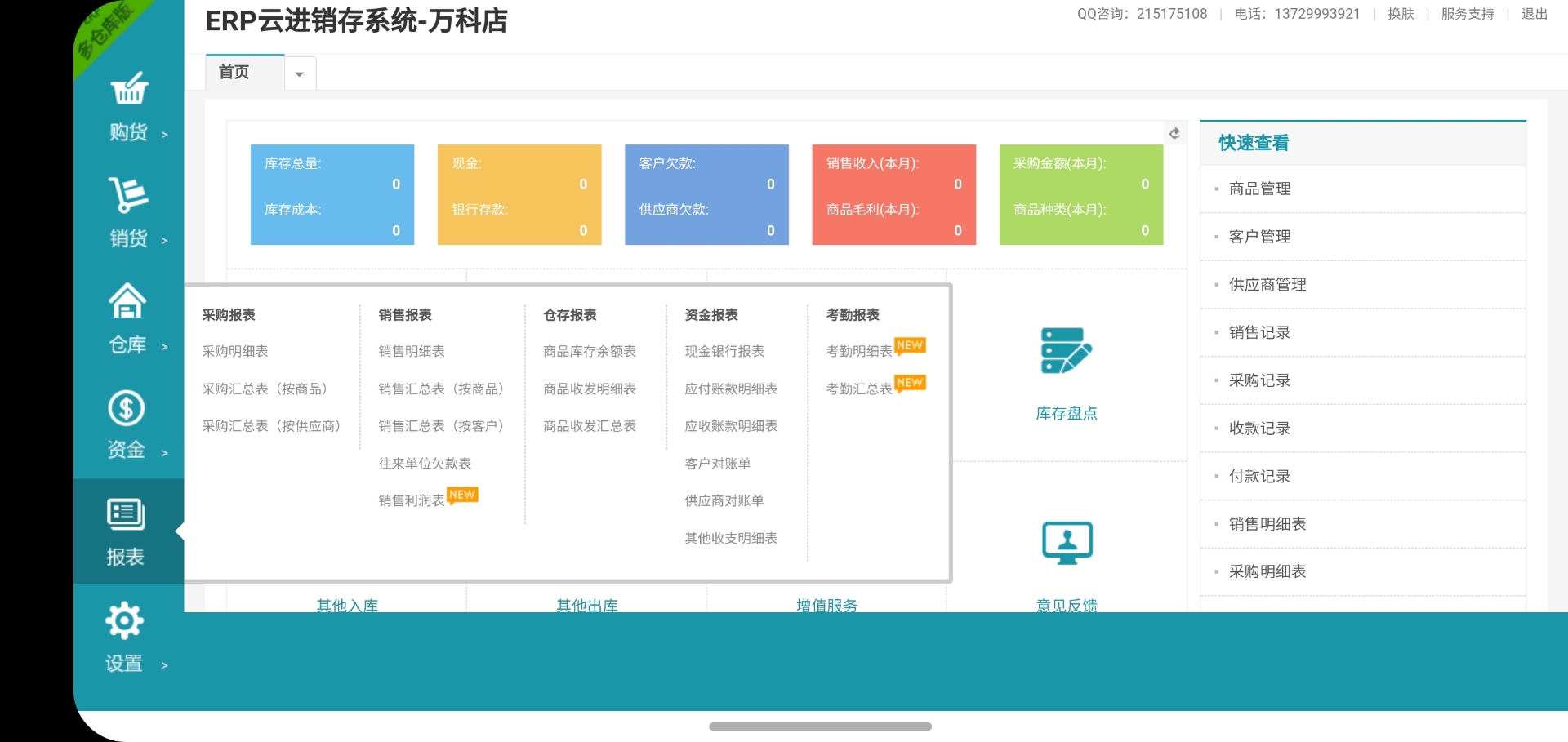The height and width of the screenshot is (742, 1568).
Task: Switch to the 首页 tab
Action: click(234, 73)
